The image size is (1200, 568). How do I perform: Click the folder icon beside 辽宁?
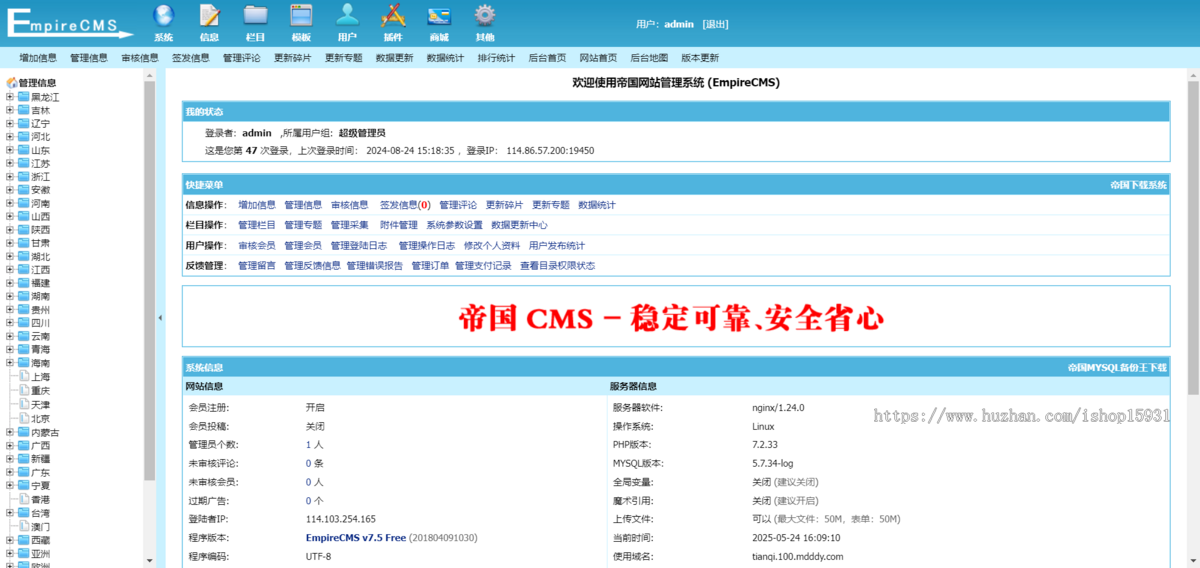tap(23, 123)
